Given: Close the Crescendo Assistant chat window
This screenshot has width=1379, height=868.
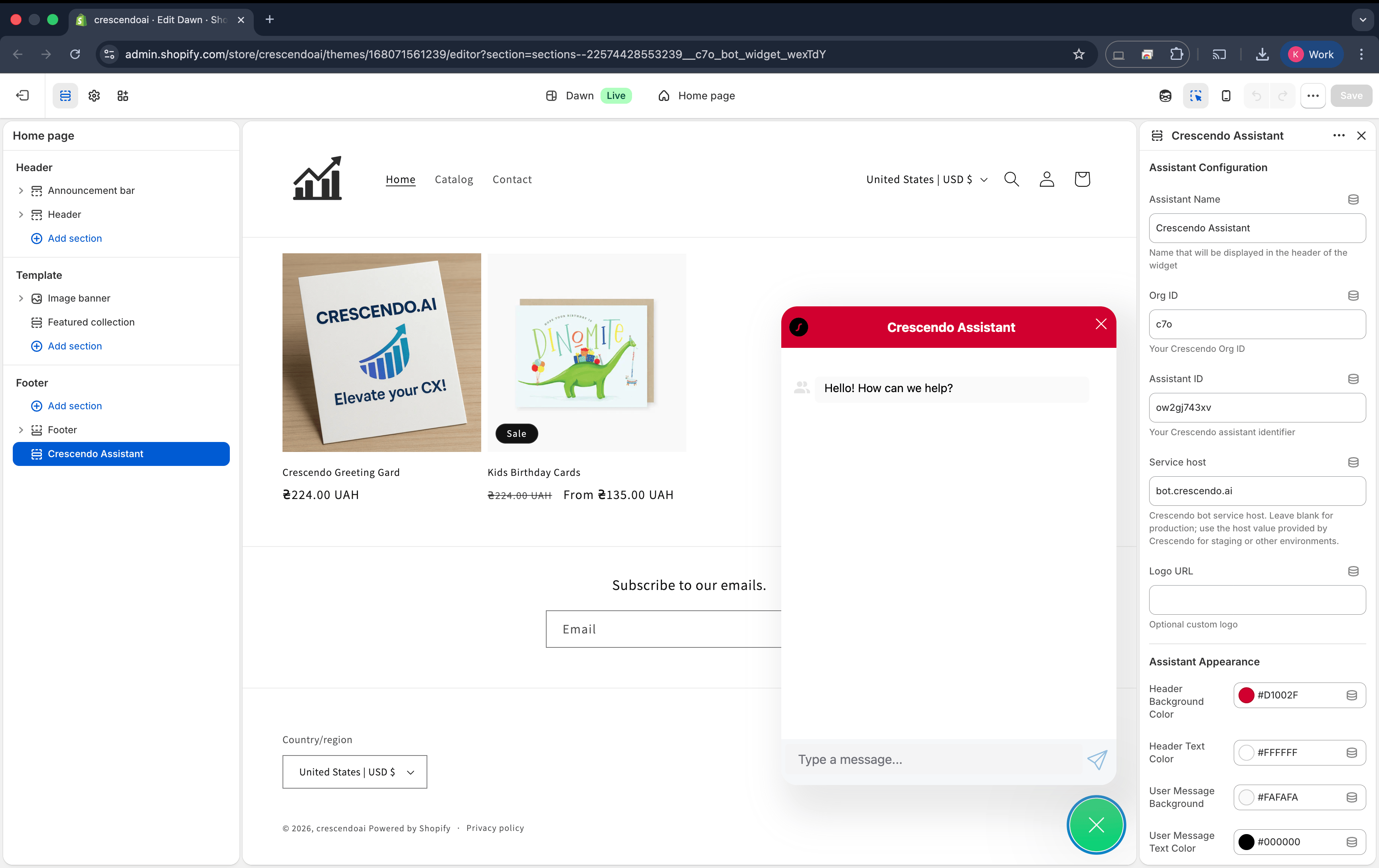Looking at the screenshot, I should click(1100, 324).
